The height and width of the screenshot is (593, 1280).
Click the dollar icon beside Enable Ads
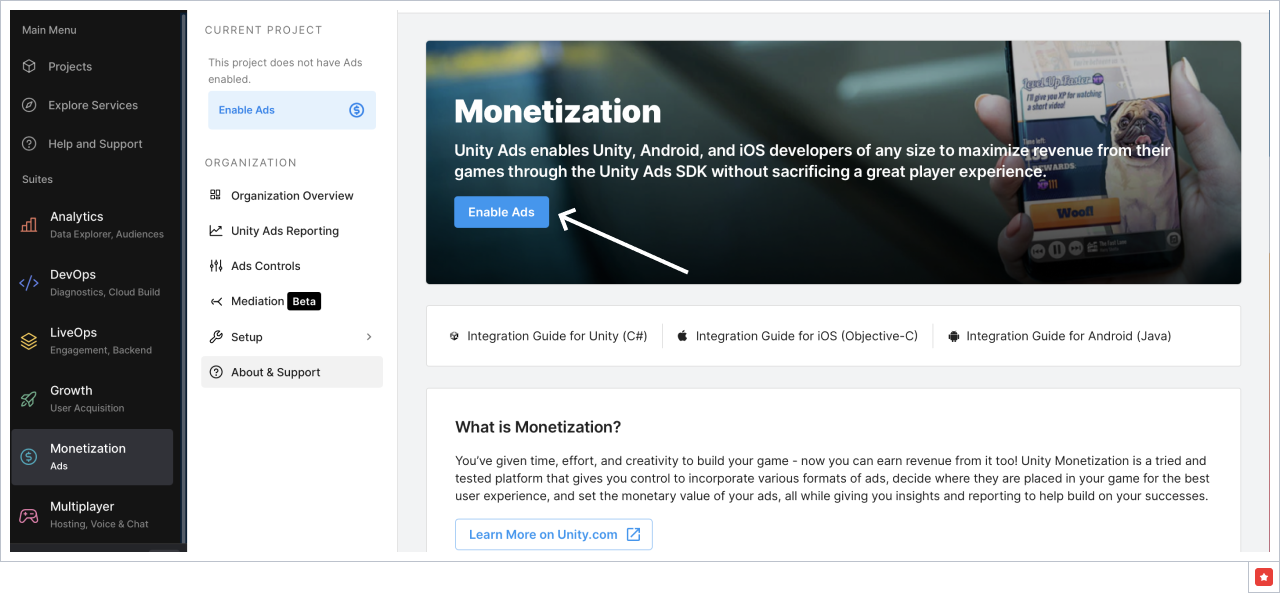pyautogui.click(x=356, y=110)
